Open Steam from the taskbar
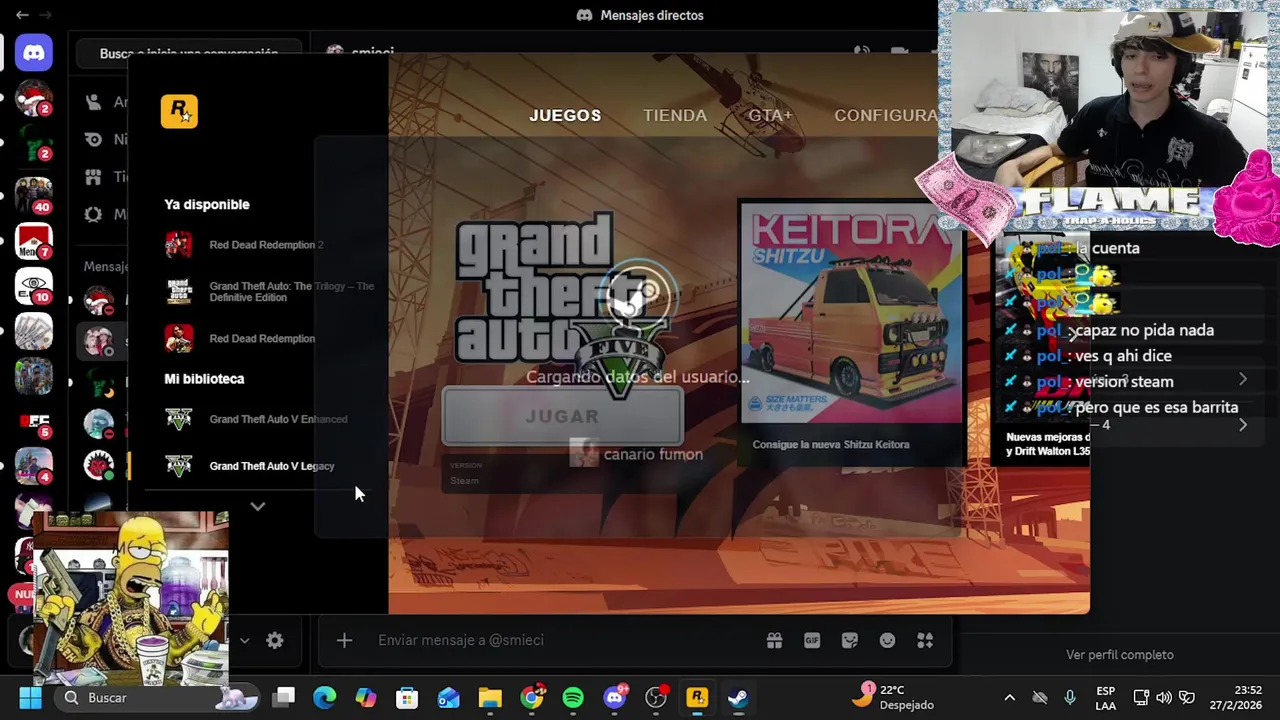This screenshot has width=1280, height=720. tap(738, 698)
